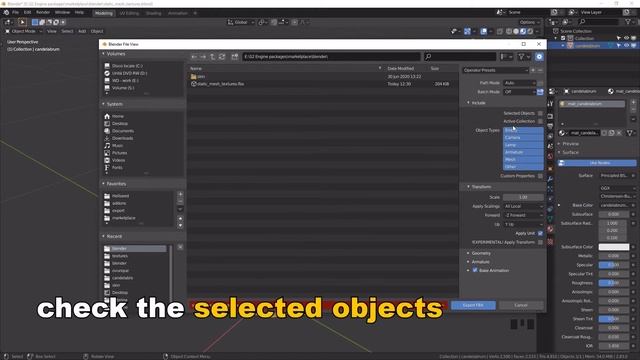Toggle Armature in Object Types list
Screen dimensions: 640x360
[x=523, y=152]
